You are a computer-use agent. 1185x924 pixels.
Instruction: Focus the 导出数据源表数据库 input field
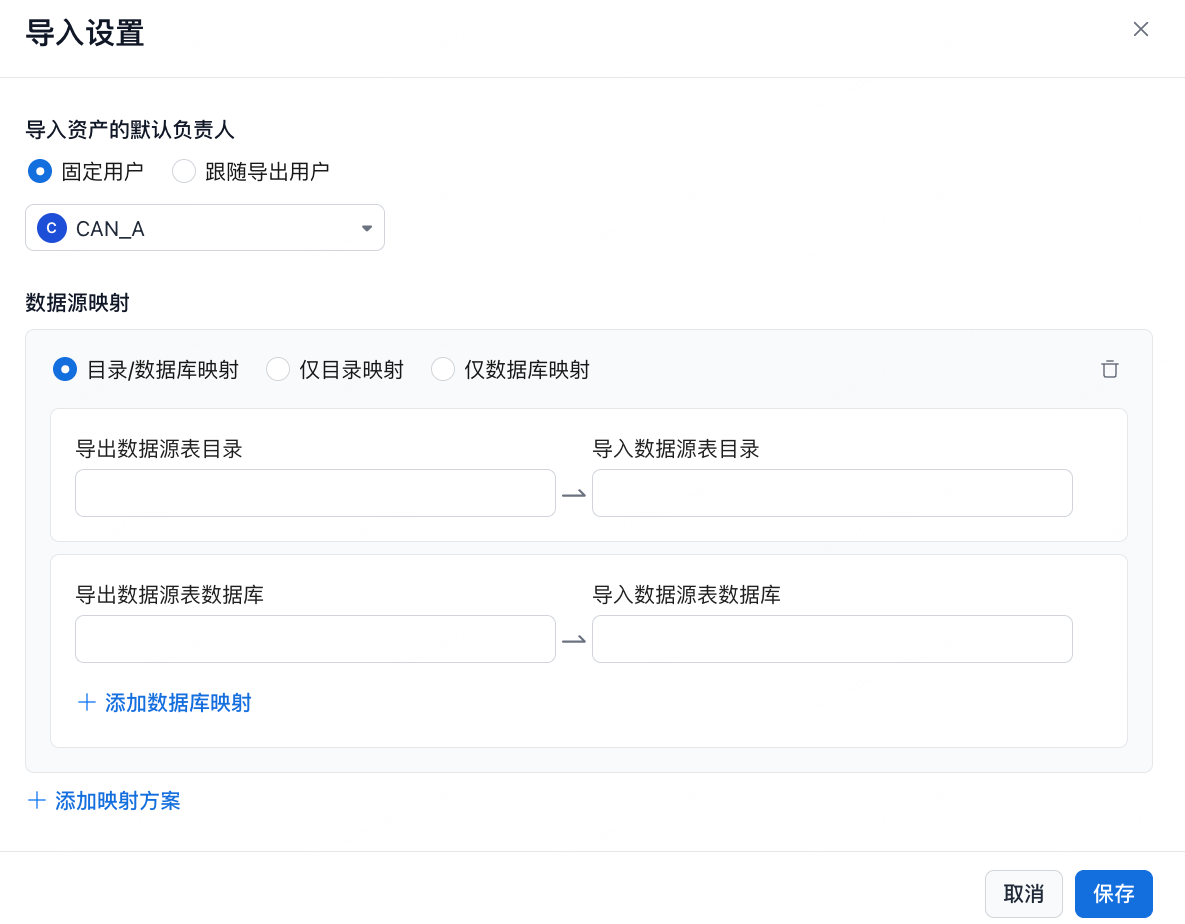(x=315, y=639)
